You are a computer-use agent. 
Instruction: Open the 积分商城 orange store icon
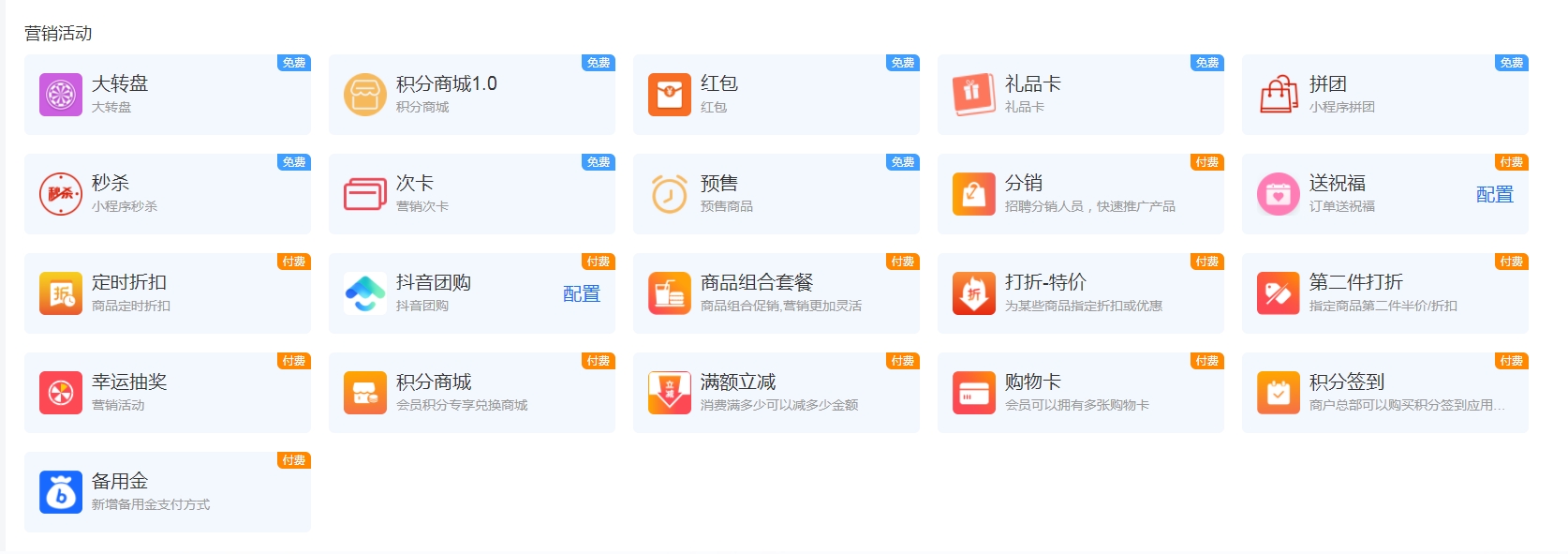365,393
